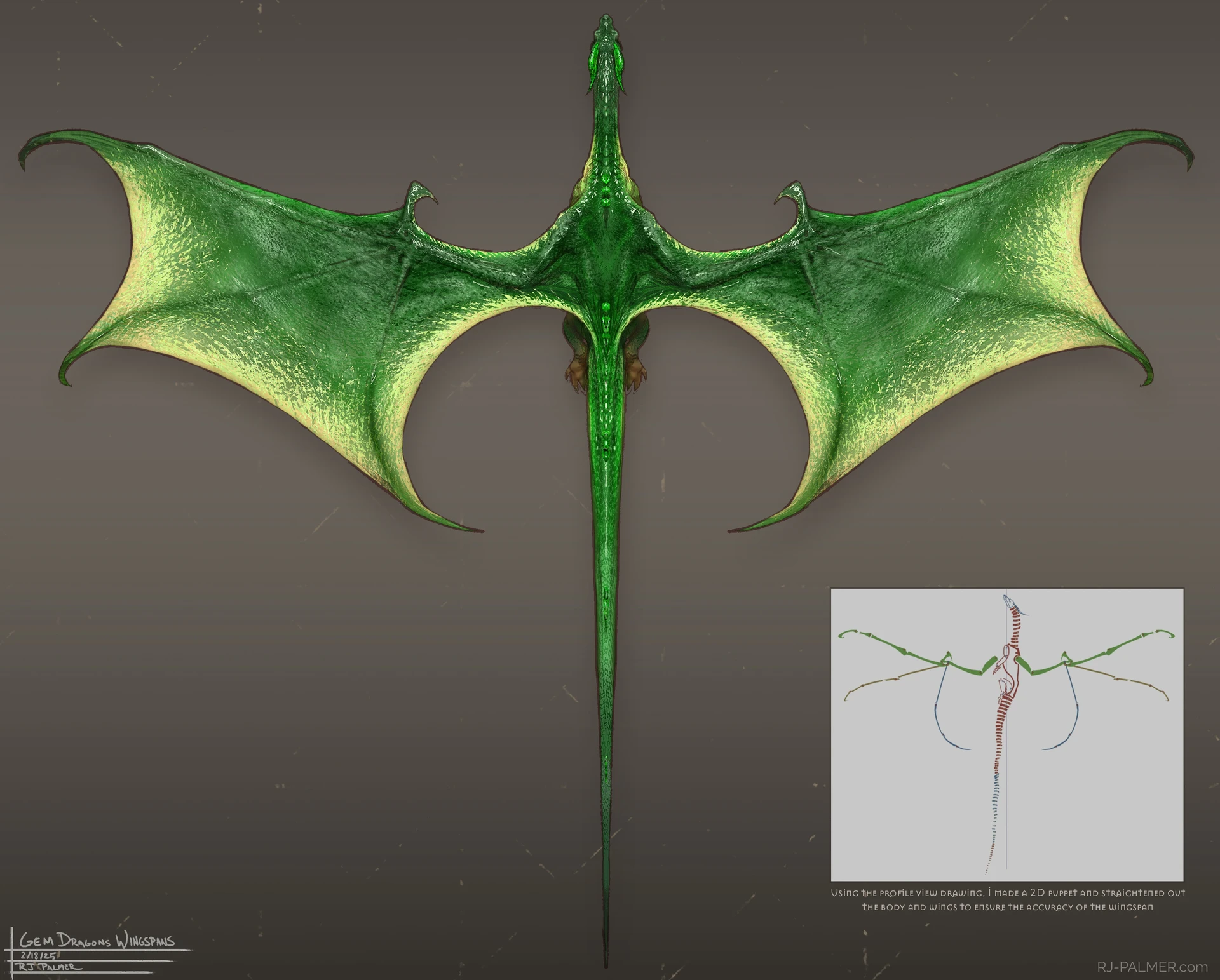
Task: Open the skeleton puppet inset diagram
Action: pos(1007,734)
